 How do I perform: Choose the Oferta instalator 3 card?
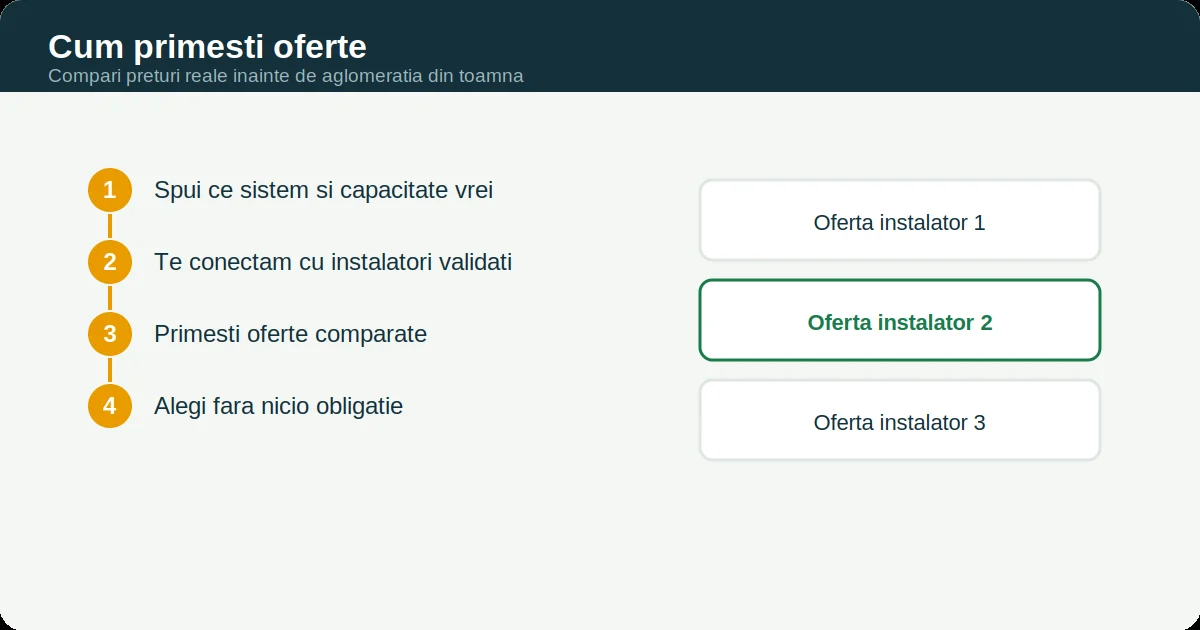[900, 420]
